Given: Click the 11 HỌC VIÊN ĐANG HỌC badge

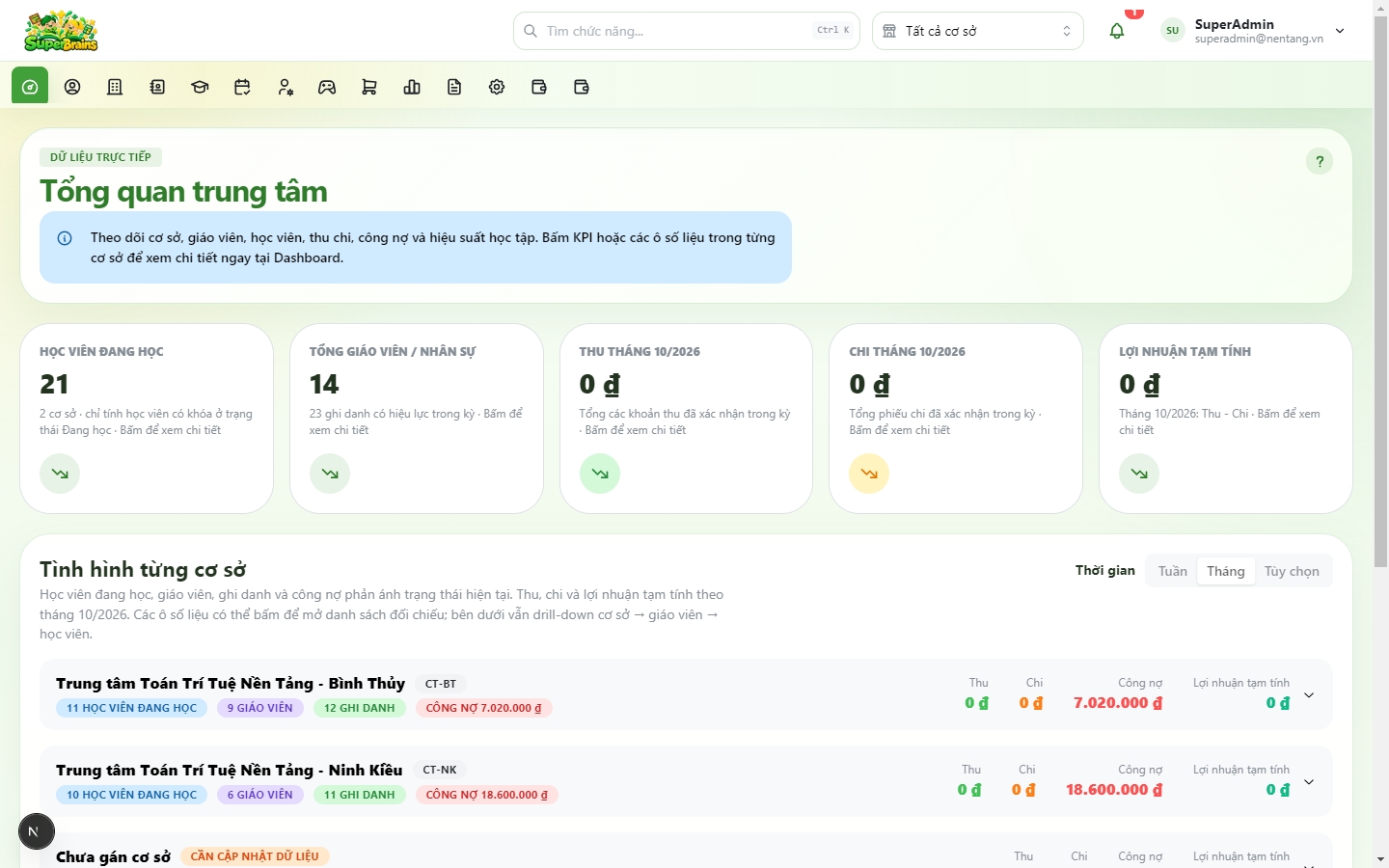Looking at the screenshot, I should tap(131, 708).
